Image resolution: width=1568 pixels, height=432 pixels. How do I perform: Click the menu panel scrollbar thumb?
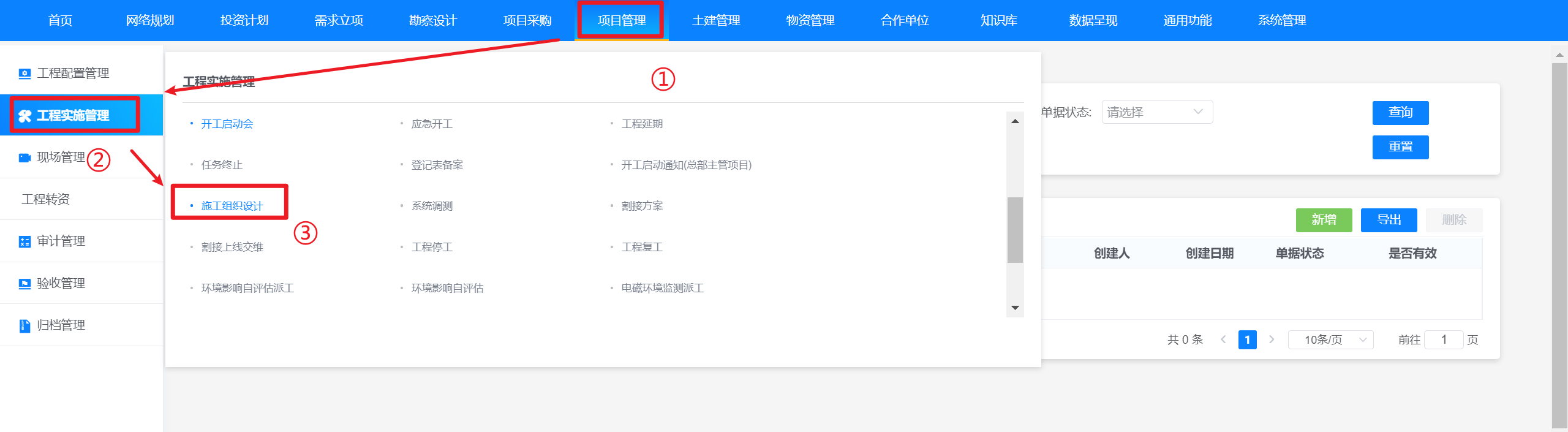click(1015, 230)
